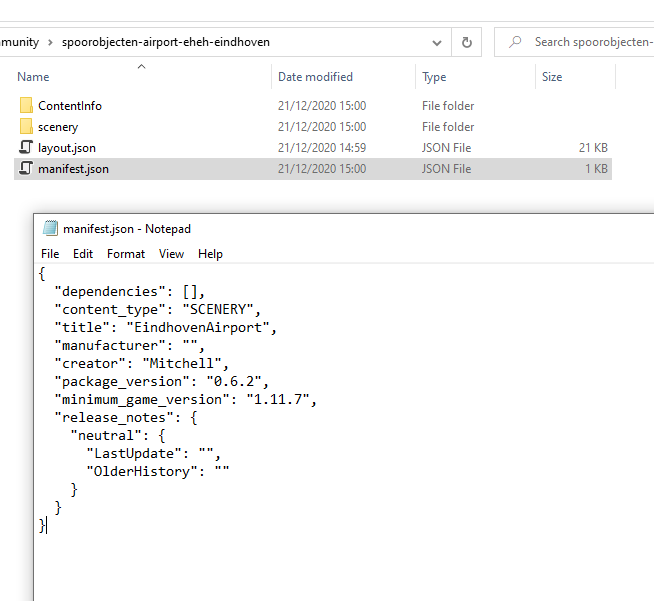Click the manifest.json - Notepad title text
The height and width of the screenshot is (601, 654).
pos(127,229)
